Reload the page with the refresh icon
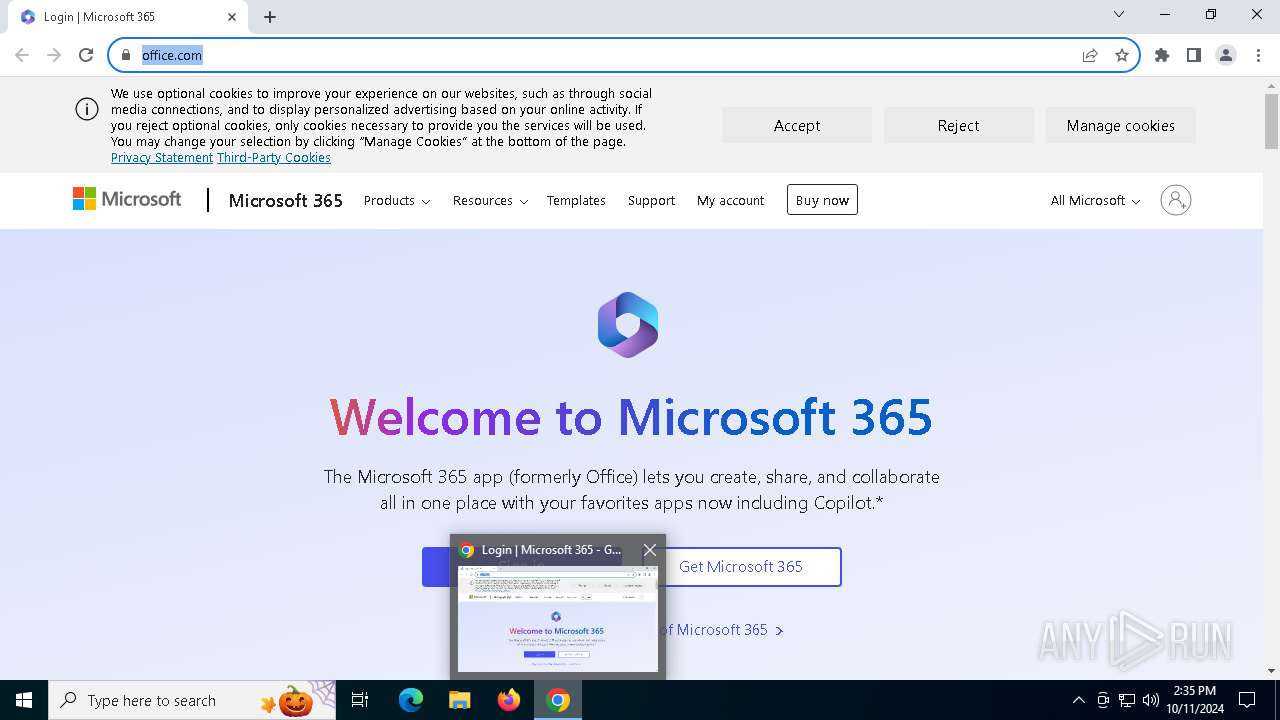1280x720 pixels. pos(86,55)
